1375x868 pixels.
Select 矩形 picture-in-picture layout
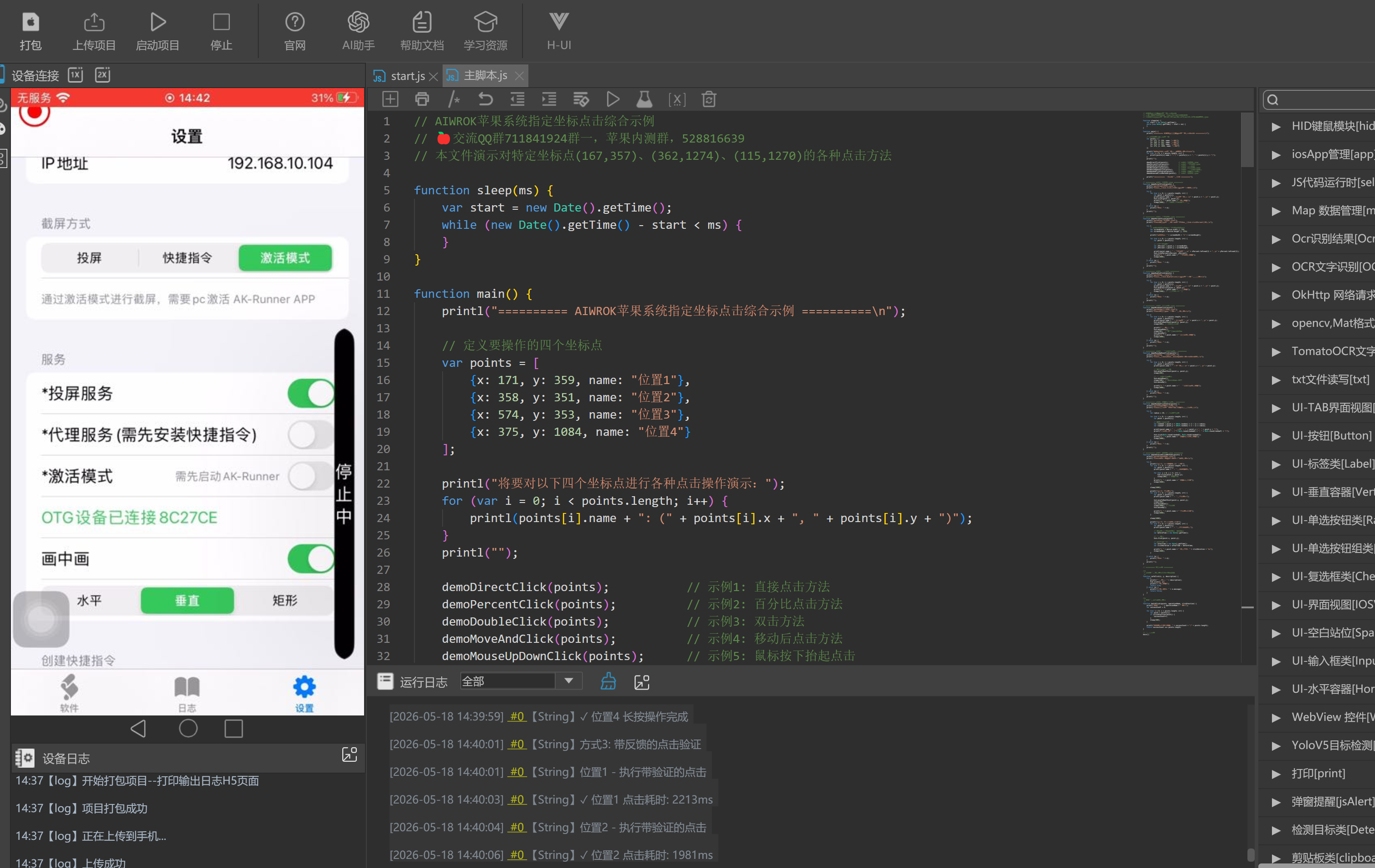pos(284,600)
